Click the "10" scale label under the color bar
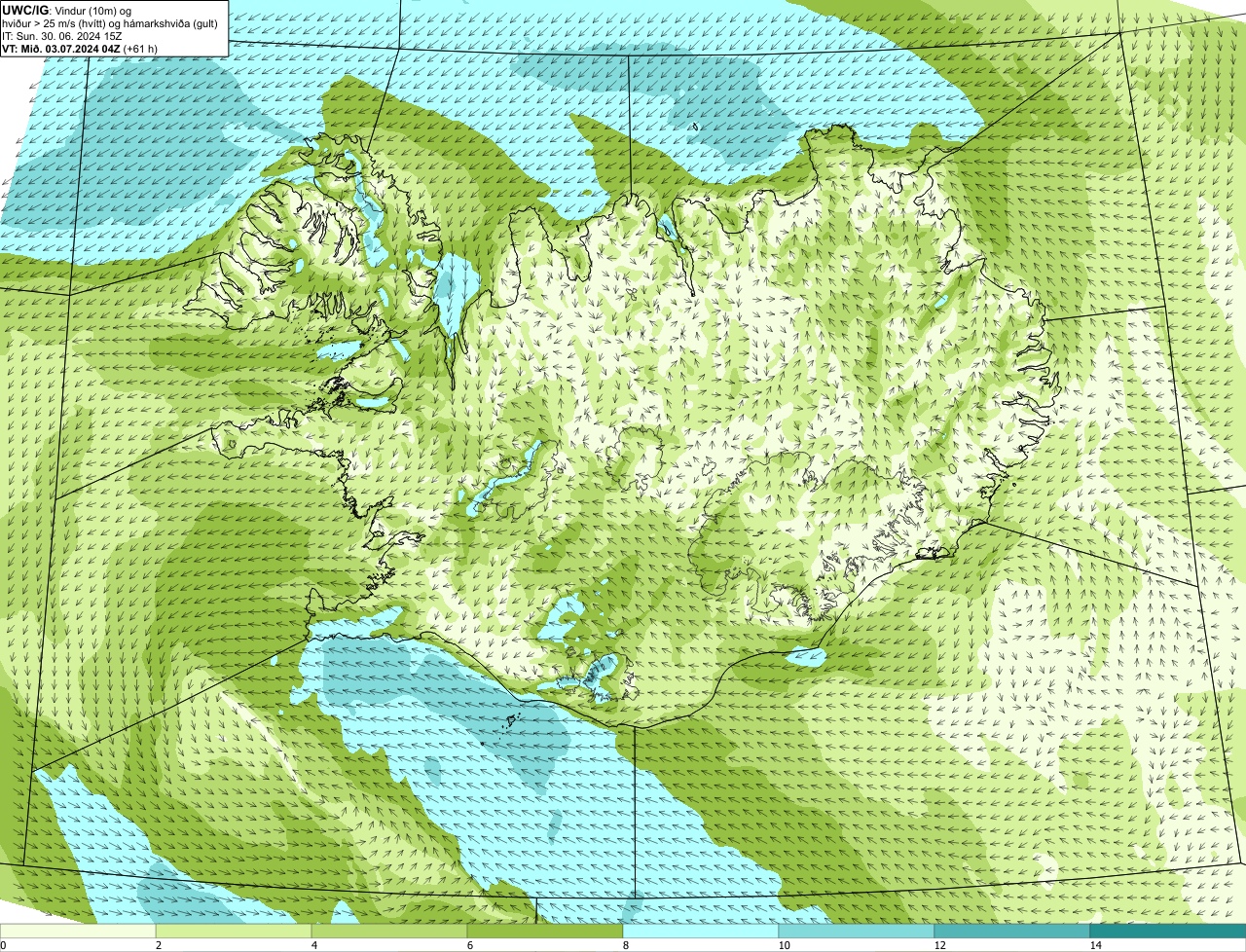The height and width of the screenshot is (952, 1246). coord(784,945)
